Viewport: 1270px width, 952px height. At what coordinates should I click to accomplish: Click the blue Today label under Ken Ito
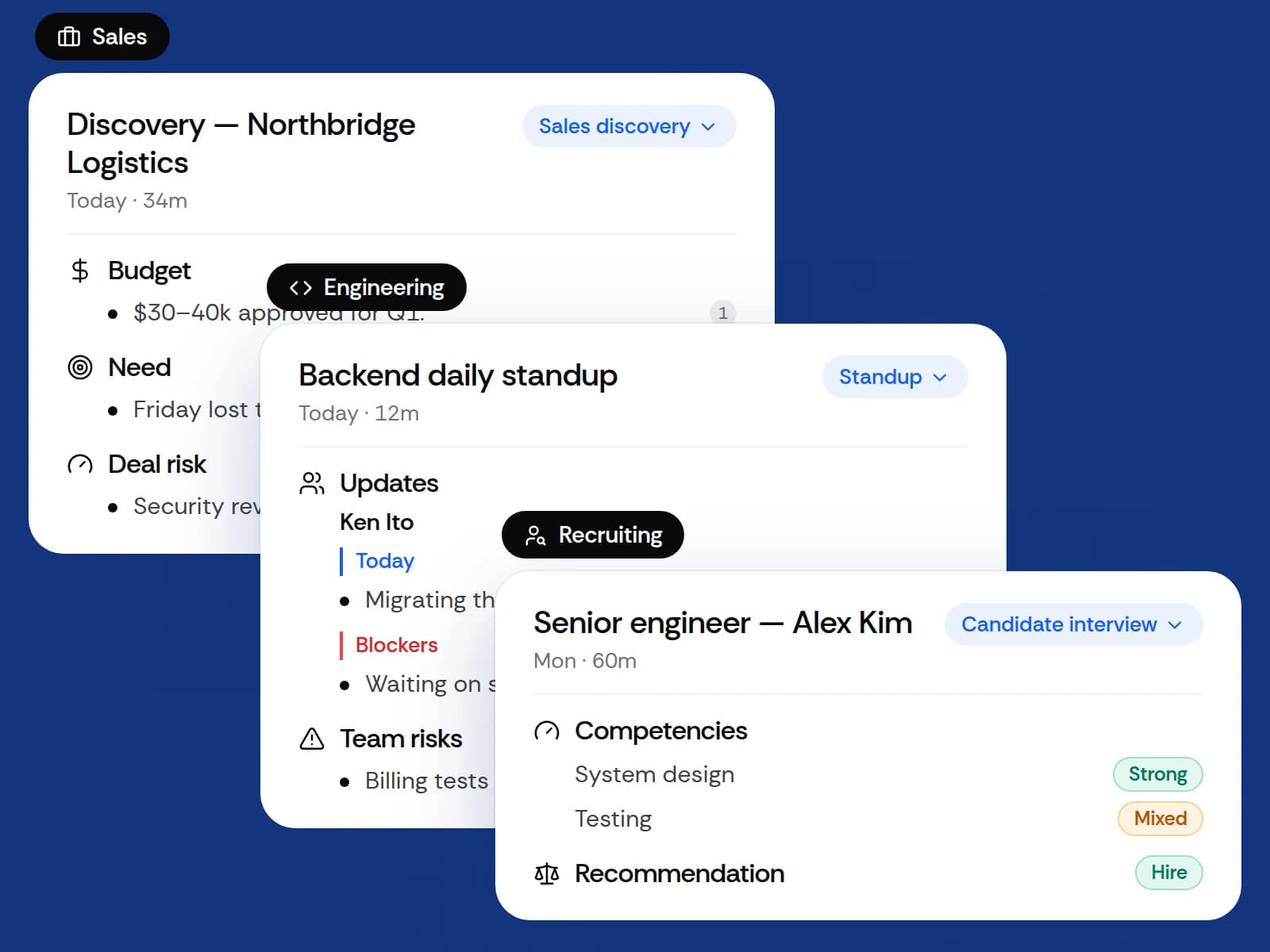385,561
